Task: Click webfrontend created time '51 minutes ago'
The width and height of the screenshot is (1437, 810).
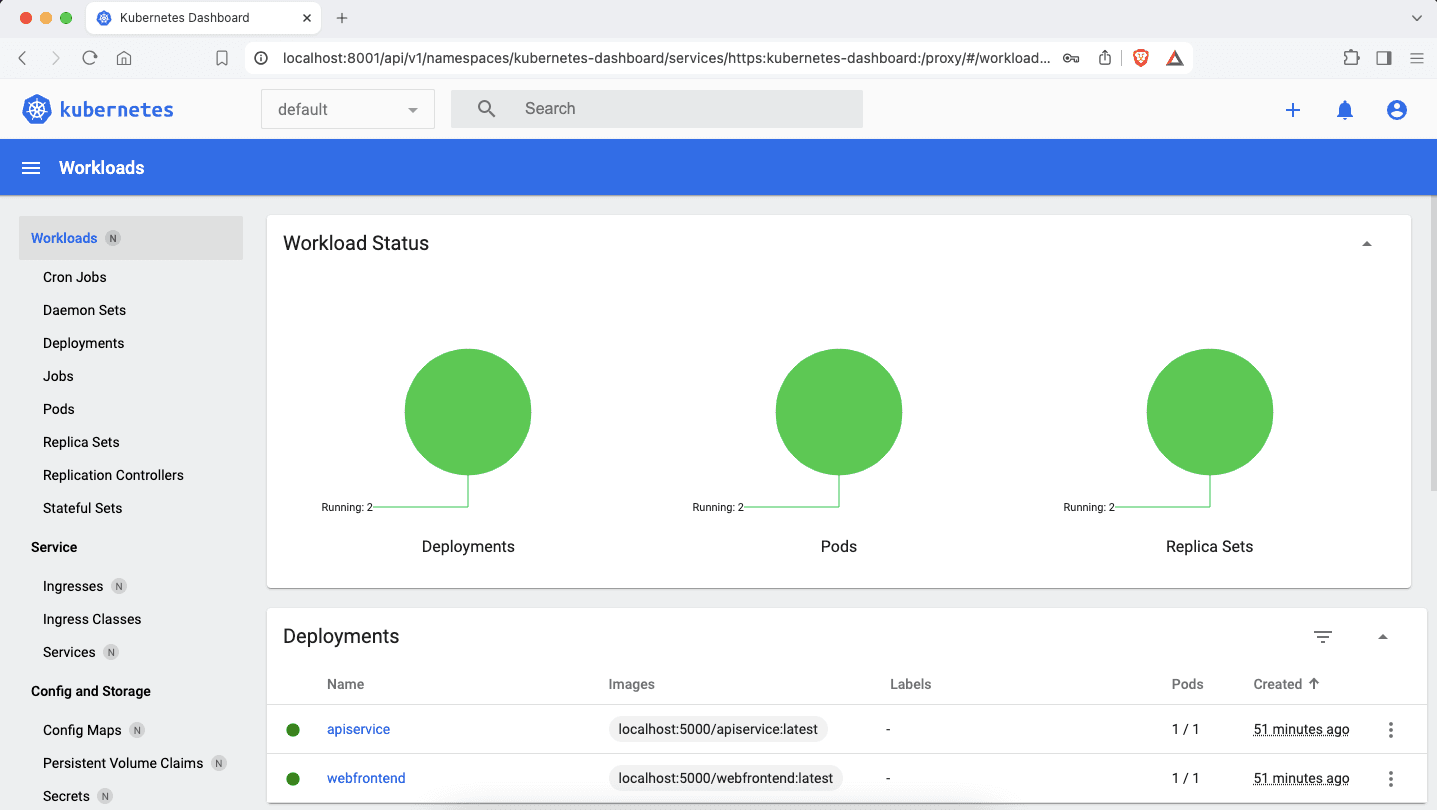Action: [x=1301, y=779]
